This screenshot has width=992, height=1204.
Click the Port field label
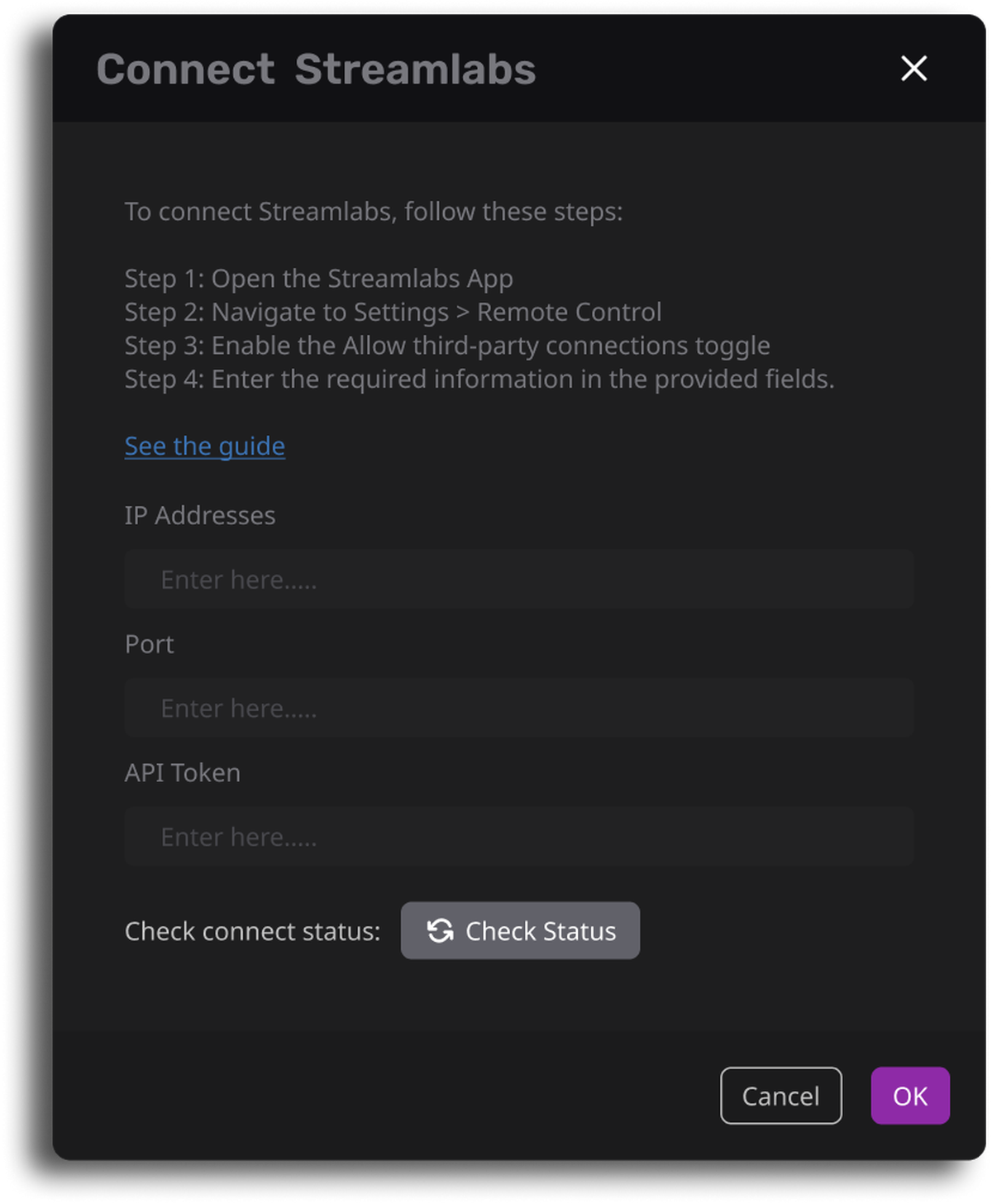[150, 644]
